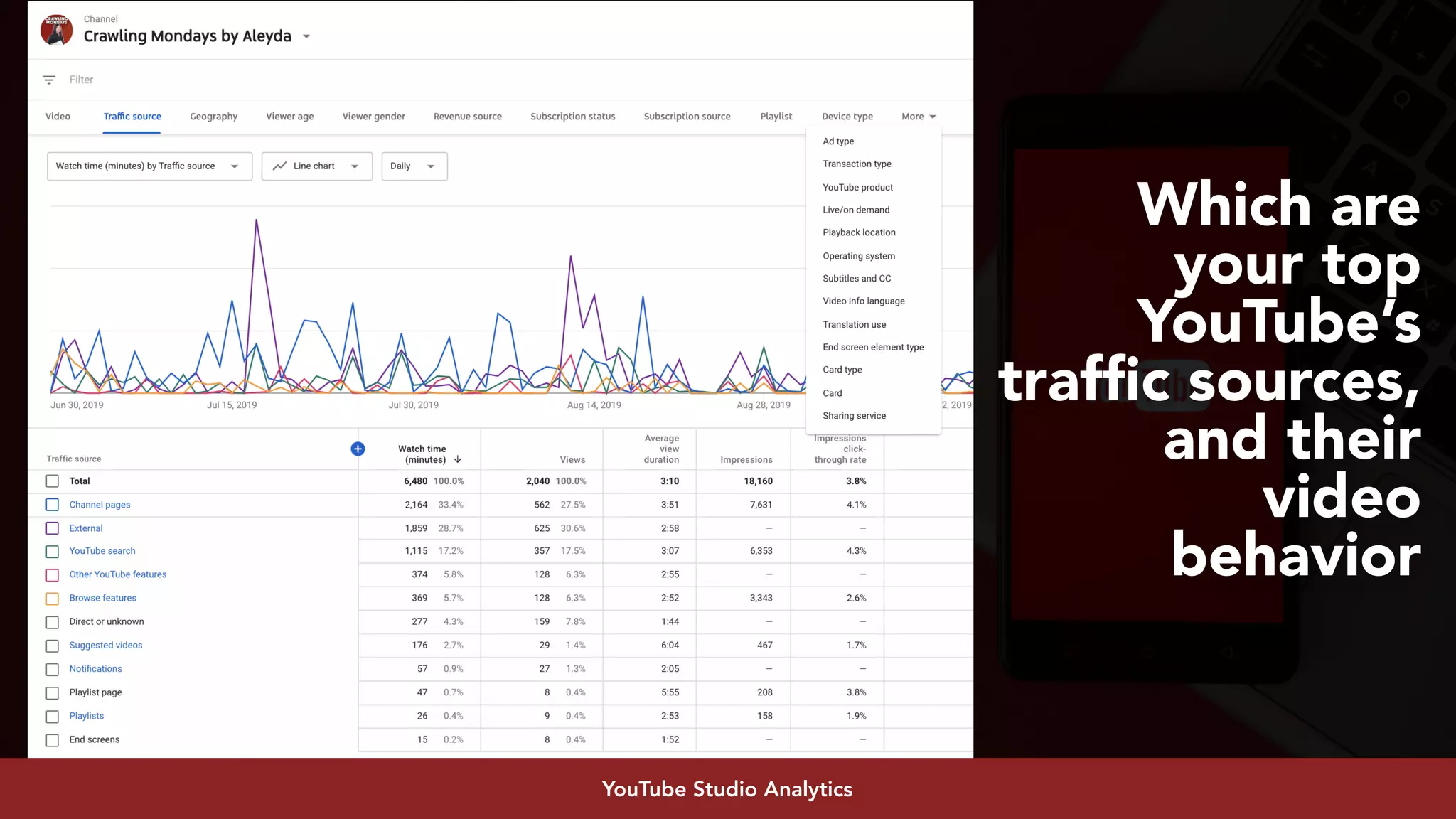Switch to the Playlist tab

click(776, 117)
